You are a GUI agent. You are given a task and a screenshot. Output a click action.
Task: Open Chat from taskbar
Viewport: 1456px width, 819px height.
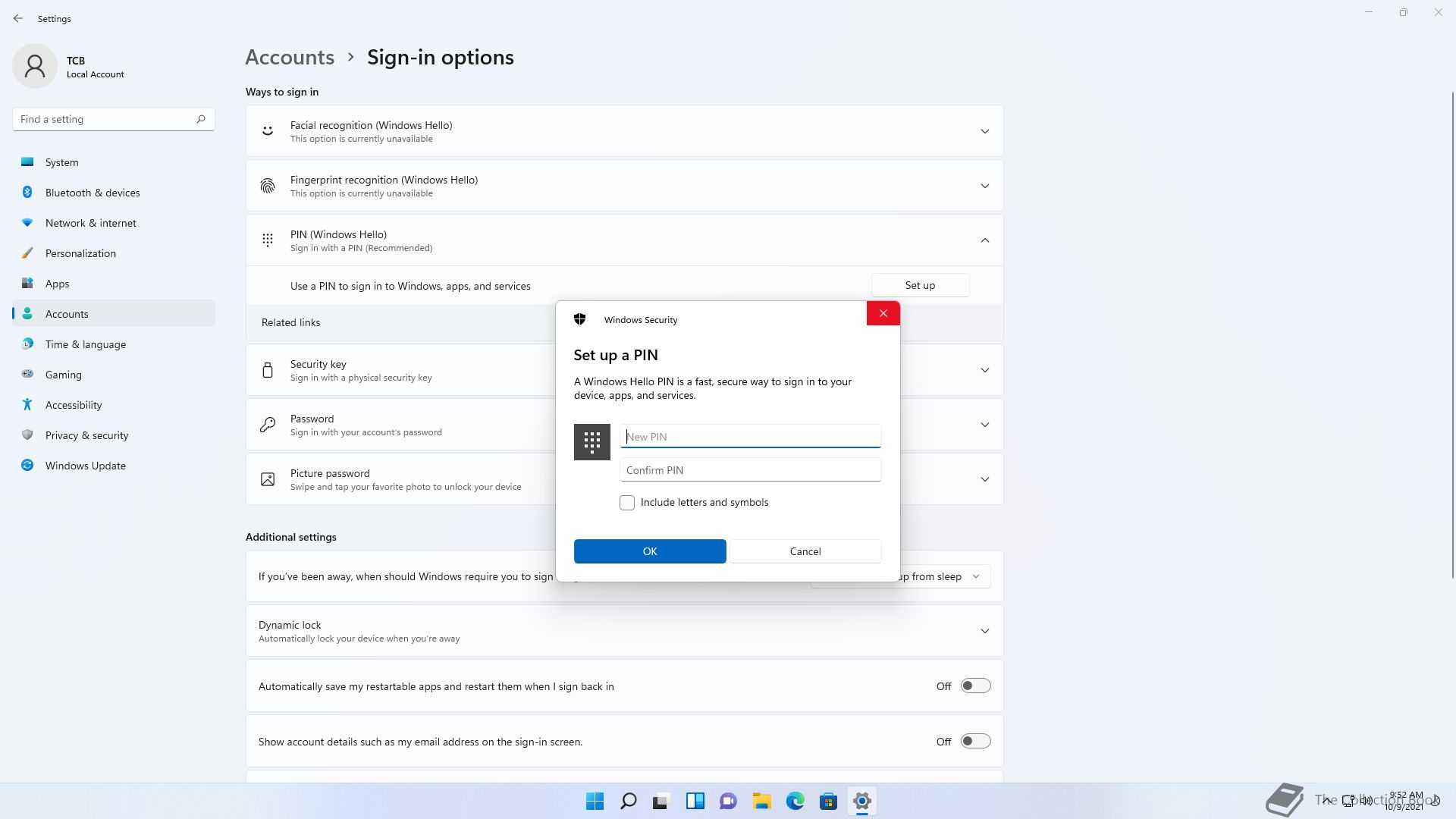[729, 801]
